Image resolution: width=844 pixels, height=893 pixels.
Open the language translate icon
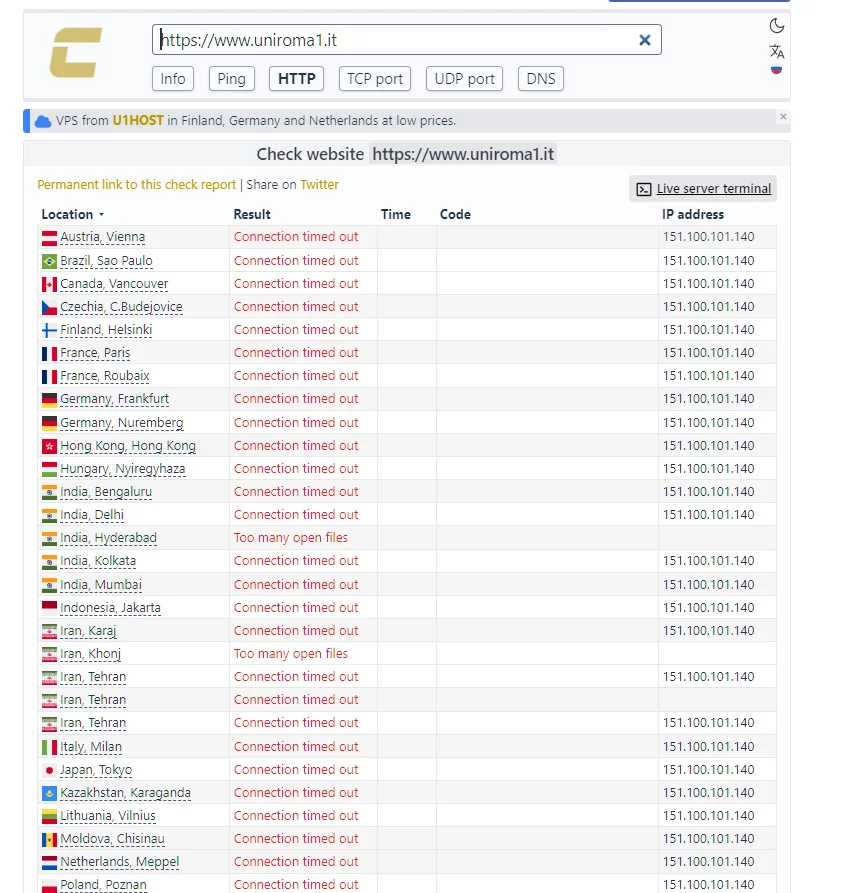click(777, 51)
